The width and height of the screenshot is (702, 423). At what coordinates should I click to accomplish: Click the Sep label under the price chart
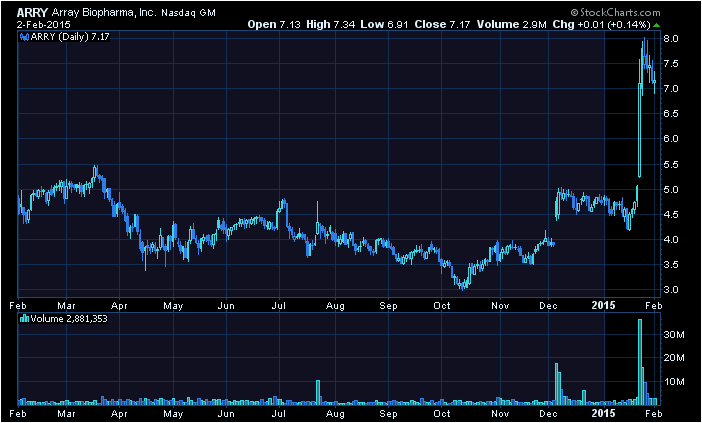pyautogui.click(x=388, y=306)
